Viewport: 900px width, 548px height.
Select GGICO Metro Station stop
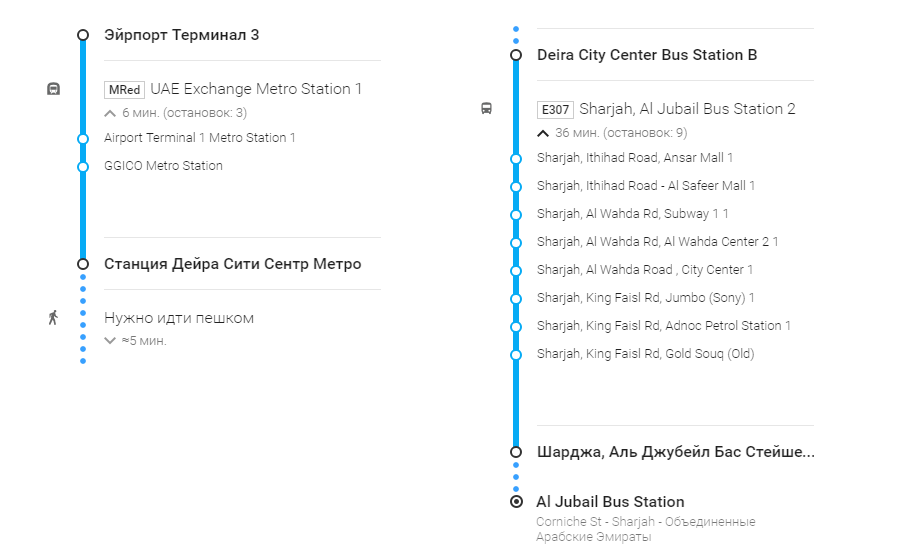click(x=163, y=166)
